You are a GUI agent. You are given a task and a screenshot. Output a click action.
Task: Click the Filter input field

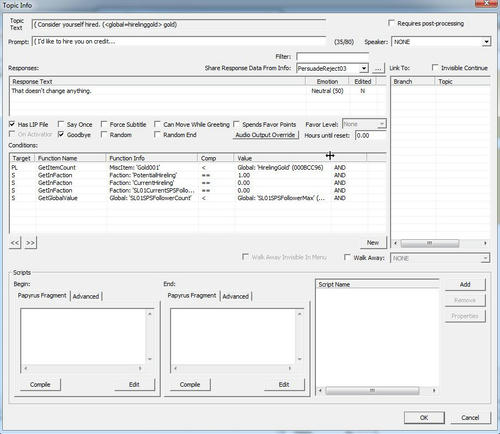tap(332, 56)
